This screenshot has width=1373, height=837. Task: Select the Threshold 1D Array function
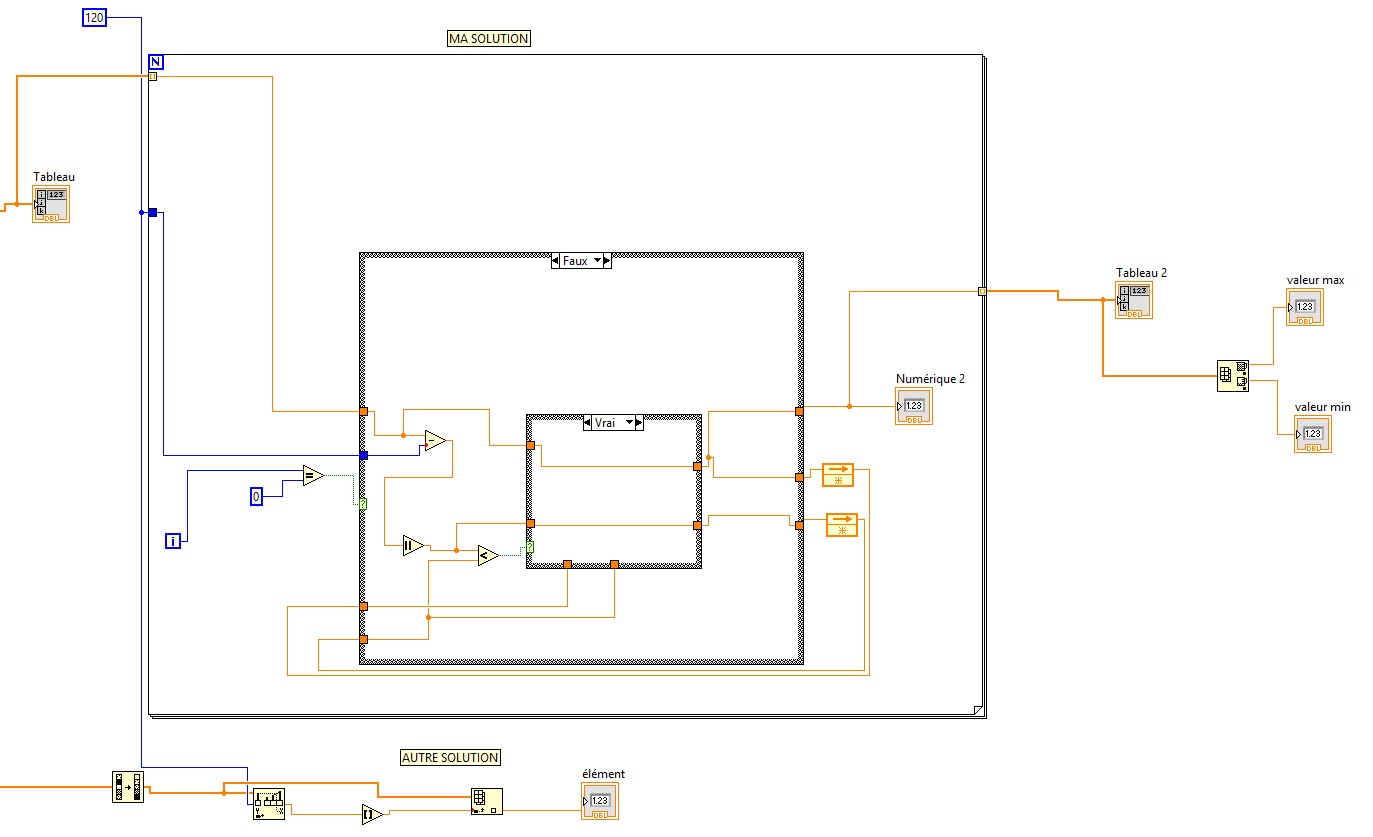pyautogui.click(x=268, y=804)
